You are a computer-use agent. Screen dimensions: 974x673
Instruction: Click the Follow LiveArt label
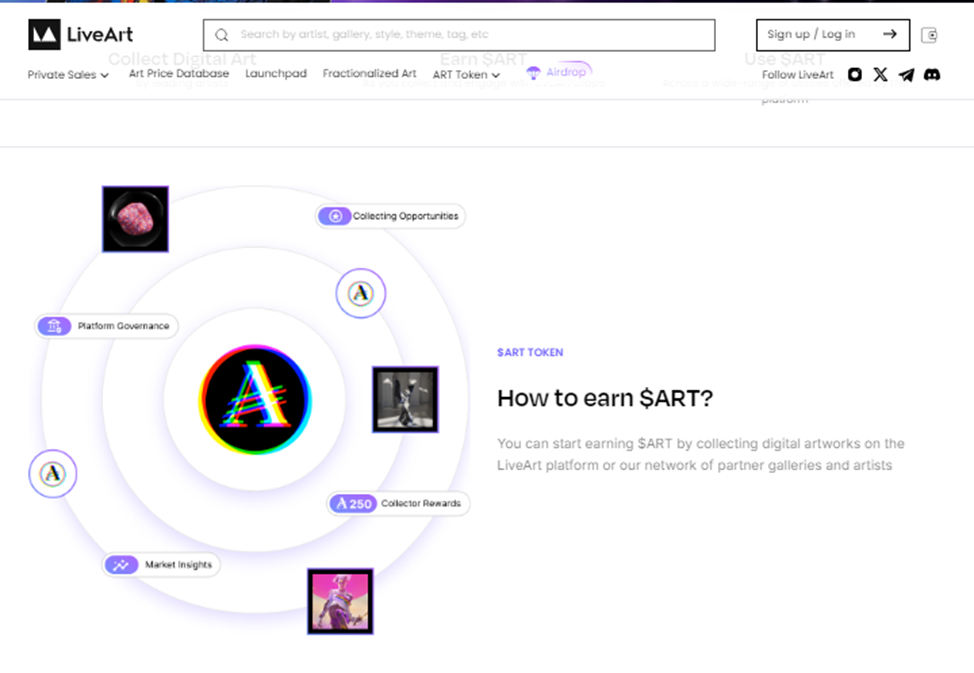[798, 75]
